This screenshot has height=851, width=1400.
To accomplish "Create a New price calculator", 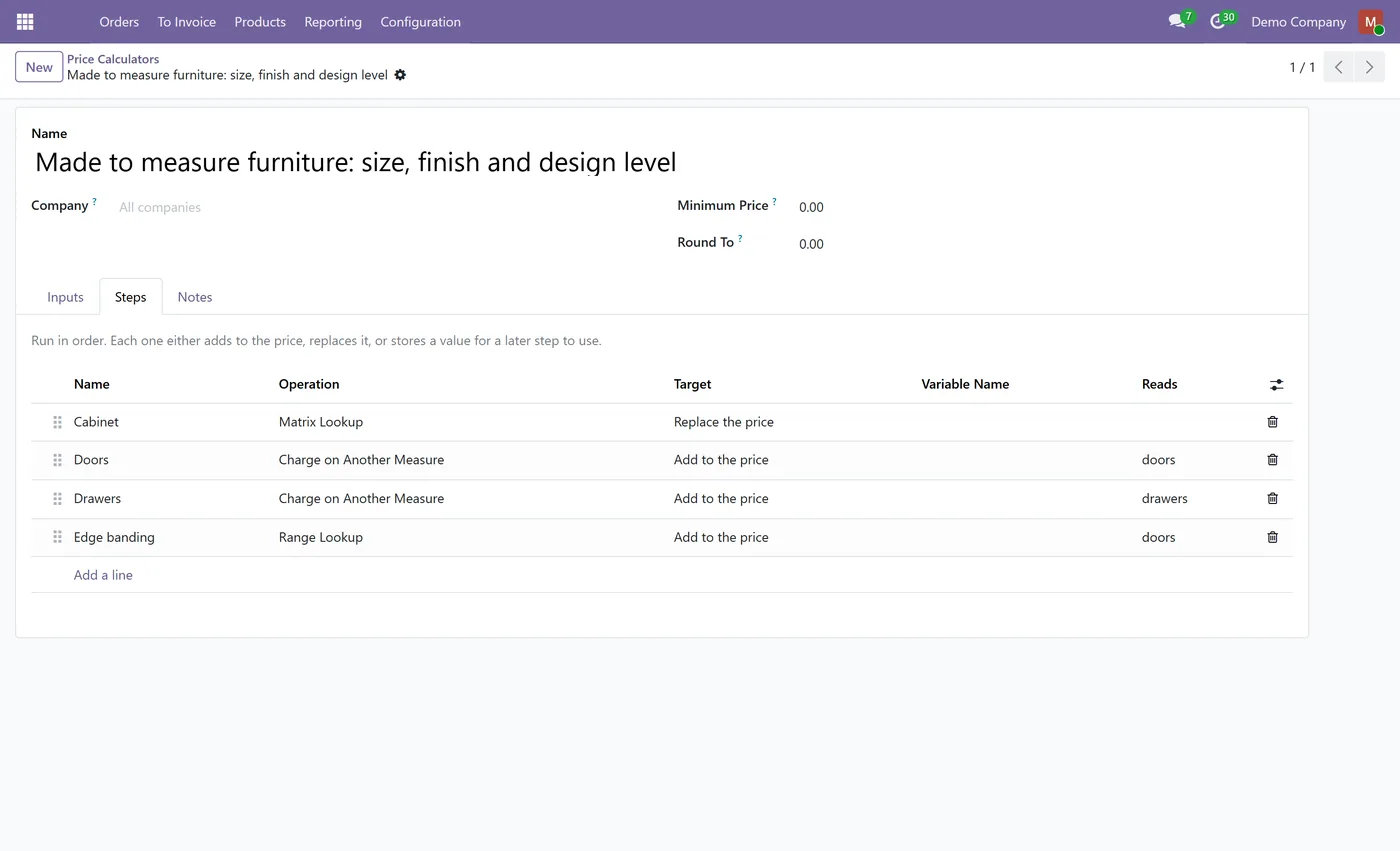I will point(39,67).
